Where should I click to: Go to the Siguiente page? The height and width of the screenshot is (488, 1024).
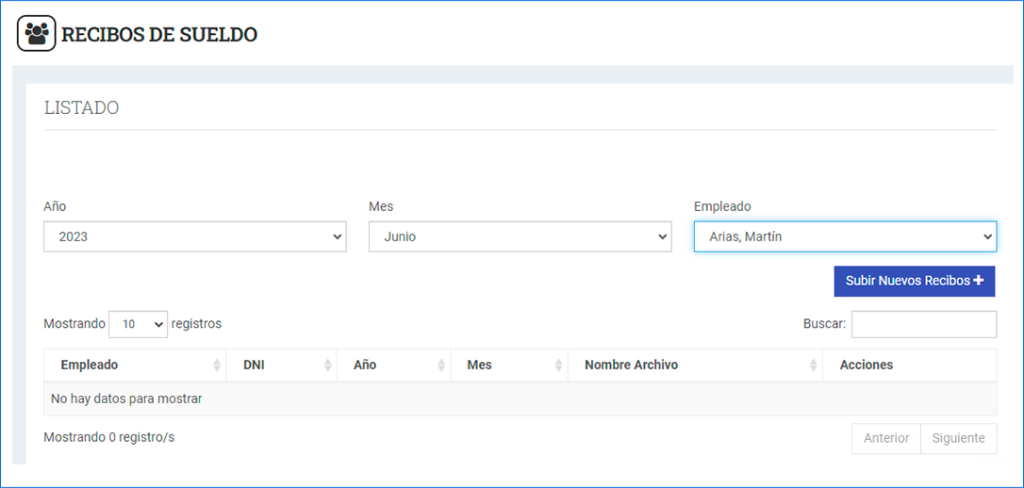coord(958,438)
